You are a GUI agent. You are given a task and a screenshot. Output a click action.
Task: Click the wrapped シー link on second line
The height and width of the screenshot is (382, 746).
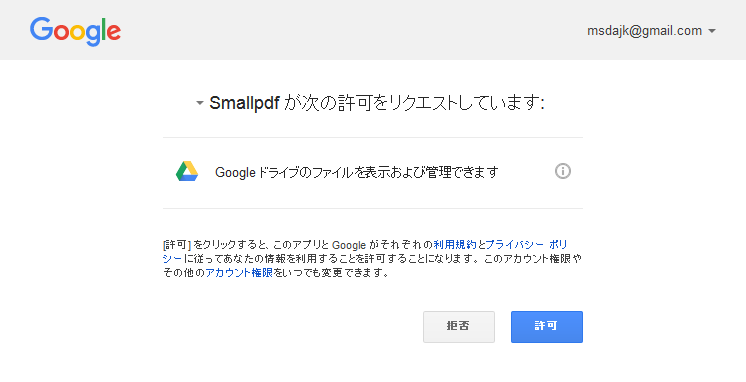(x=172, y=259)
